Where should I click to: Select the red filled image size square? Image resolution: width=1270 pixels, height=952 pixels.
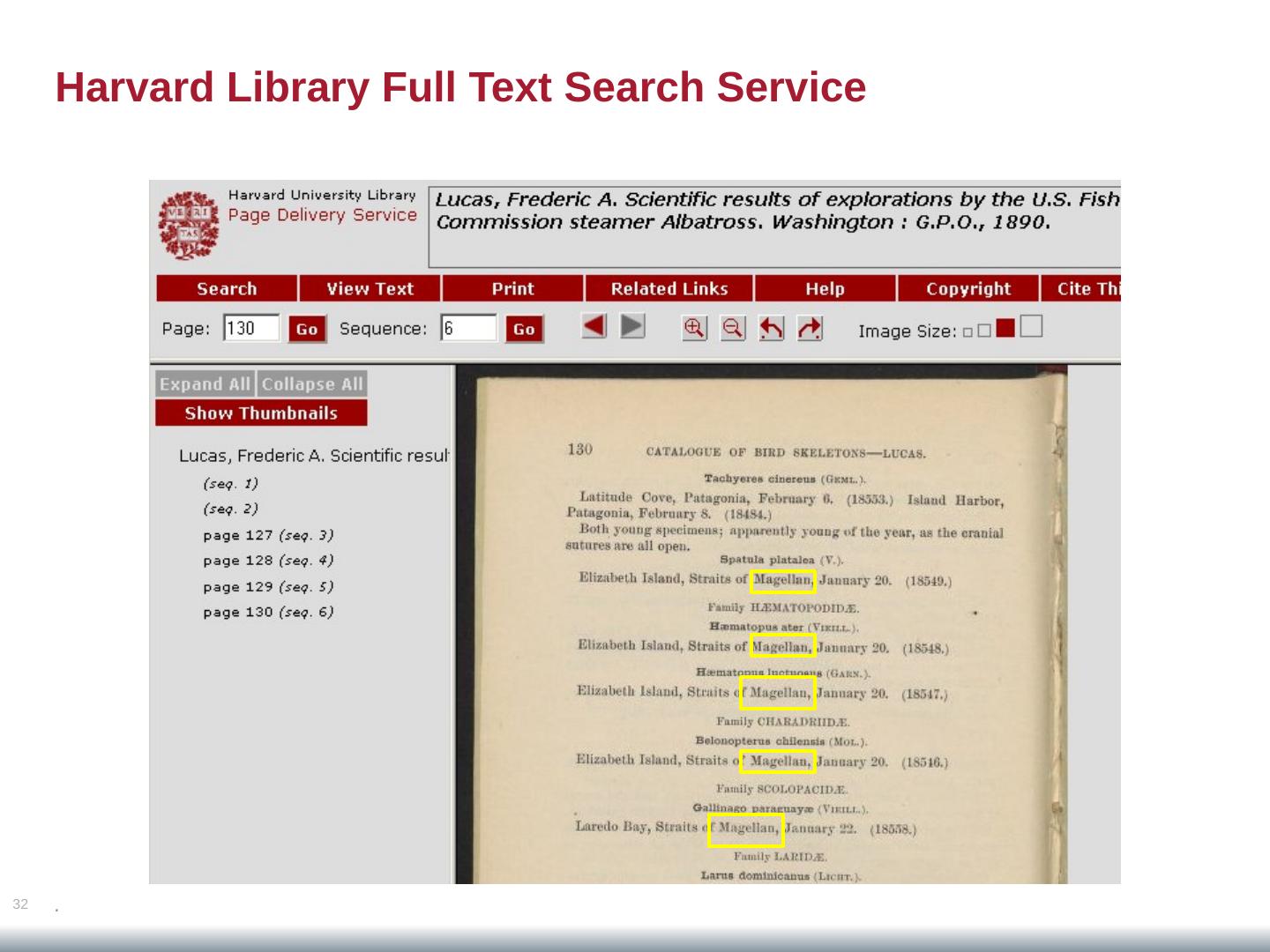point(1005,328)
